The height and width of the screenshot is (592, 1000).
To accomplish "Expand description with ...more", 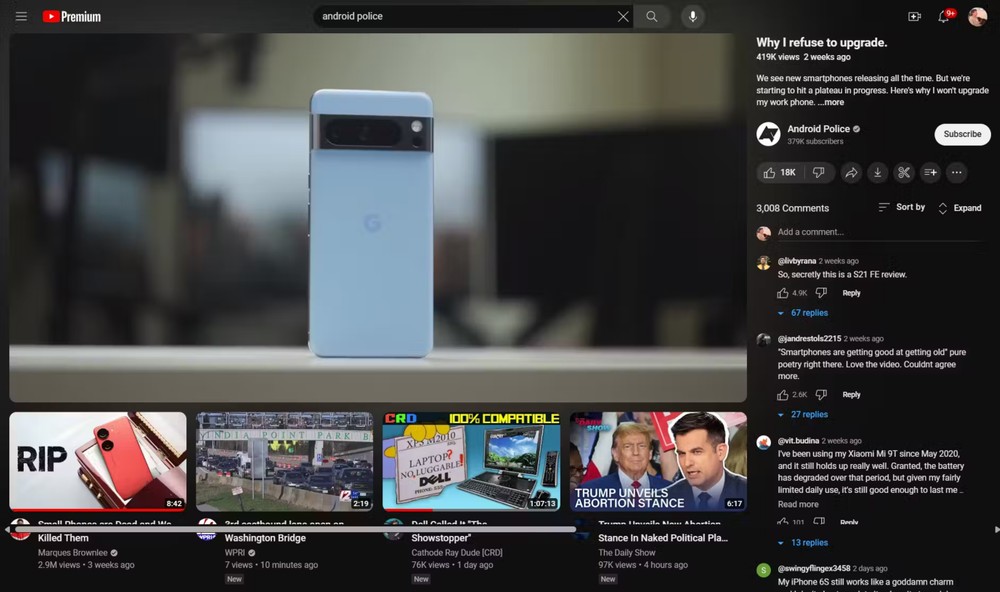I will (x=831, y=102).
